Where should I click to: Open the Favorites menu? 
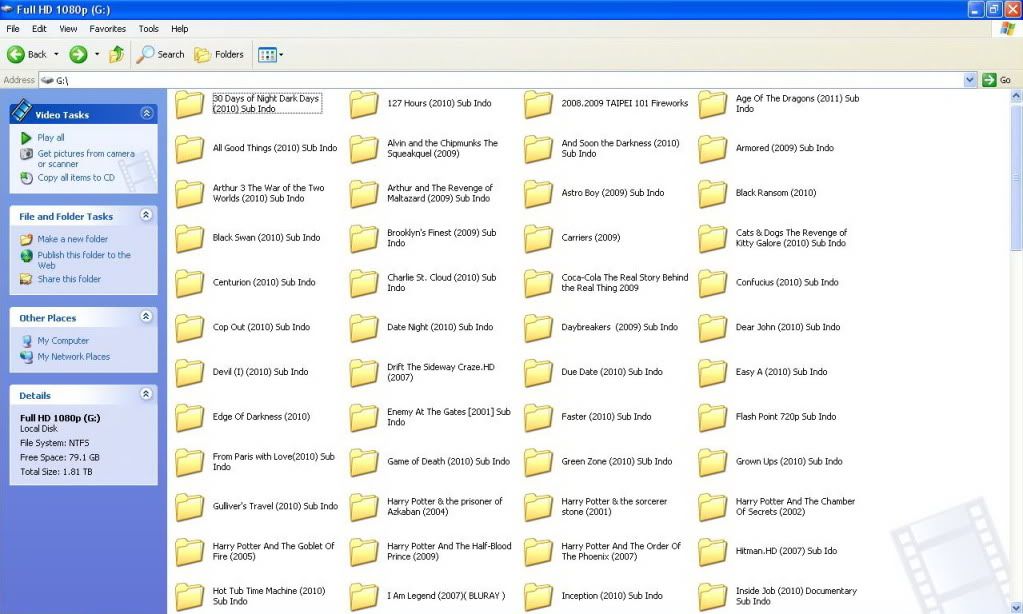pos(108,29)
